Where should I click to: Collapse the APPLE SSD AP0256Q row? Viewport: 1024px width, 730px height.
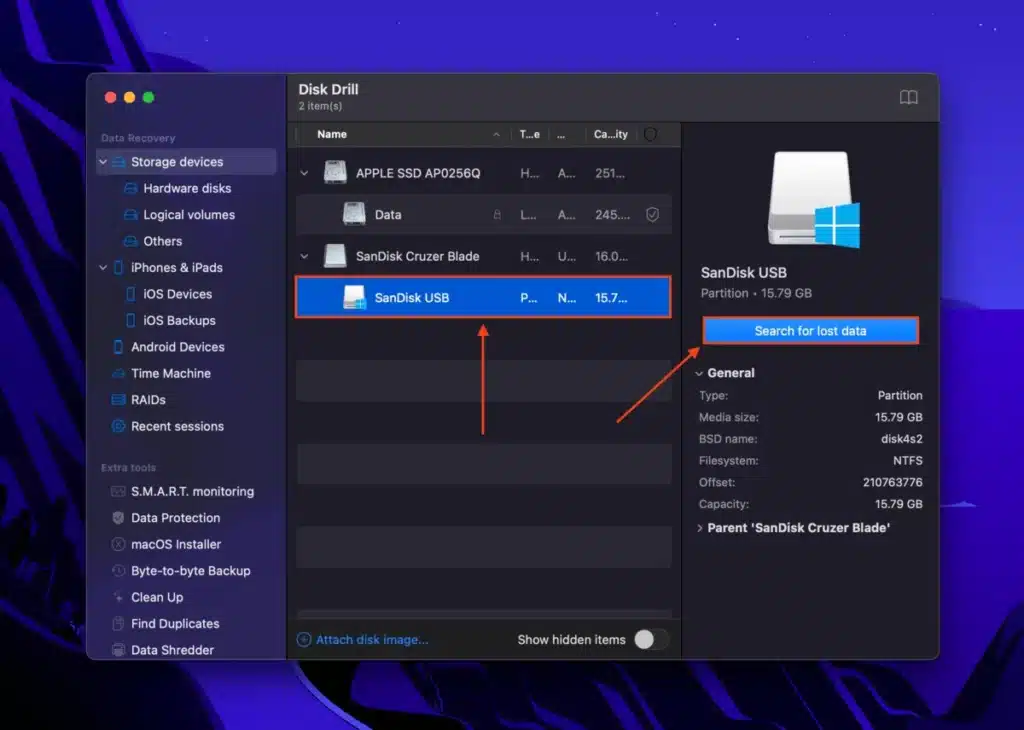(x=304, y=173)
